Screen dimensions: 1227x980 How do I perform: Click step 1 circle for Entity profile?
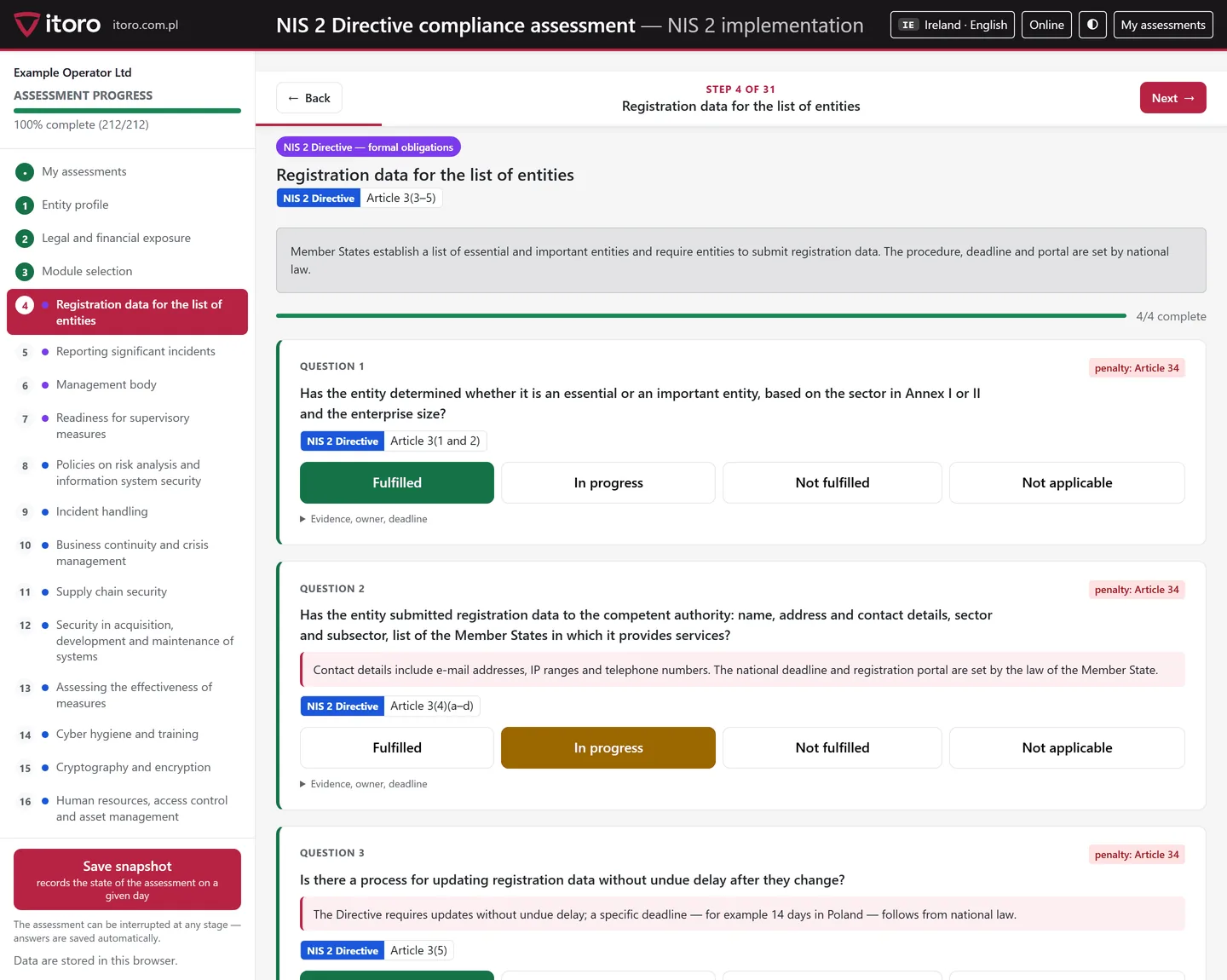[x=25, y=205]
